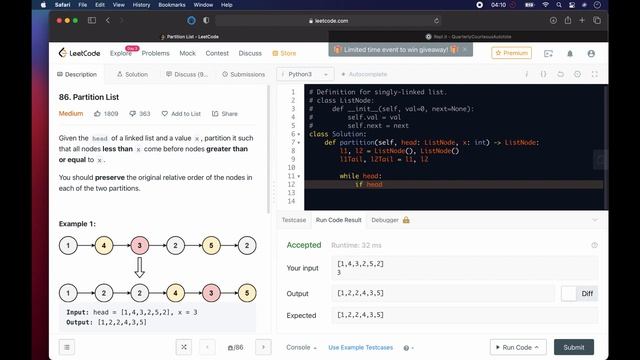Click Add to List heart button

pos(181,113)
